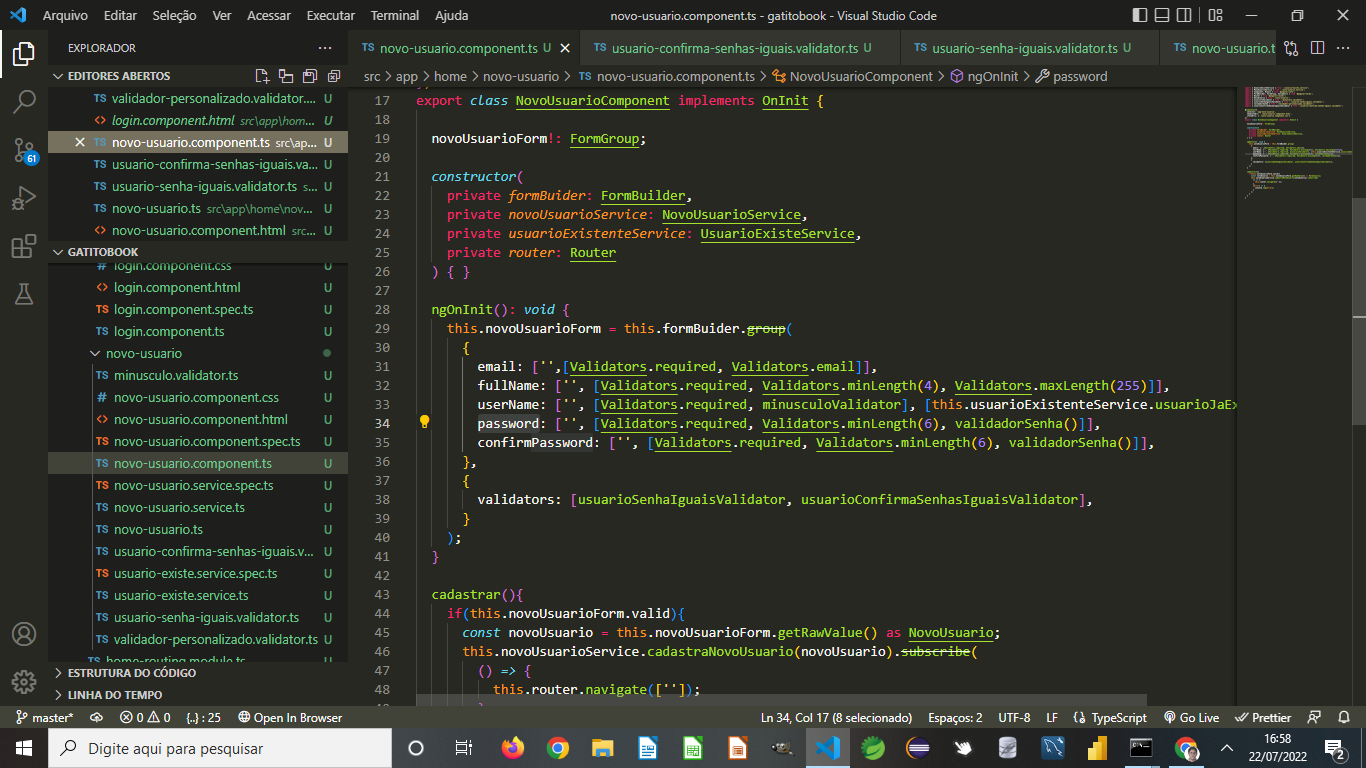Switch to usuario-senha-iguais.validator.ts tab
This screenshot has height=768, width=1366.
coord(1030,48)
